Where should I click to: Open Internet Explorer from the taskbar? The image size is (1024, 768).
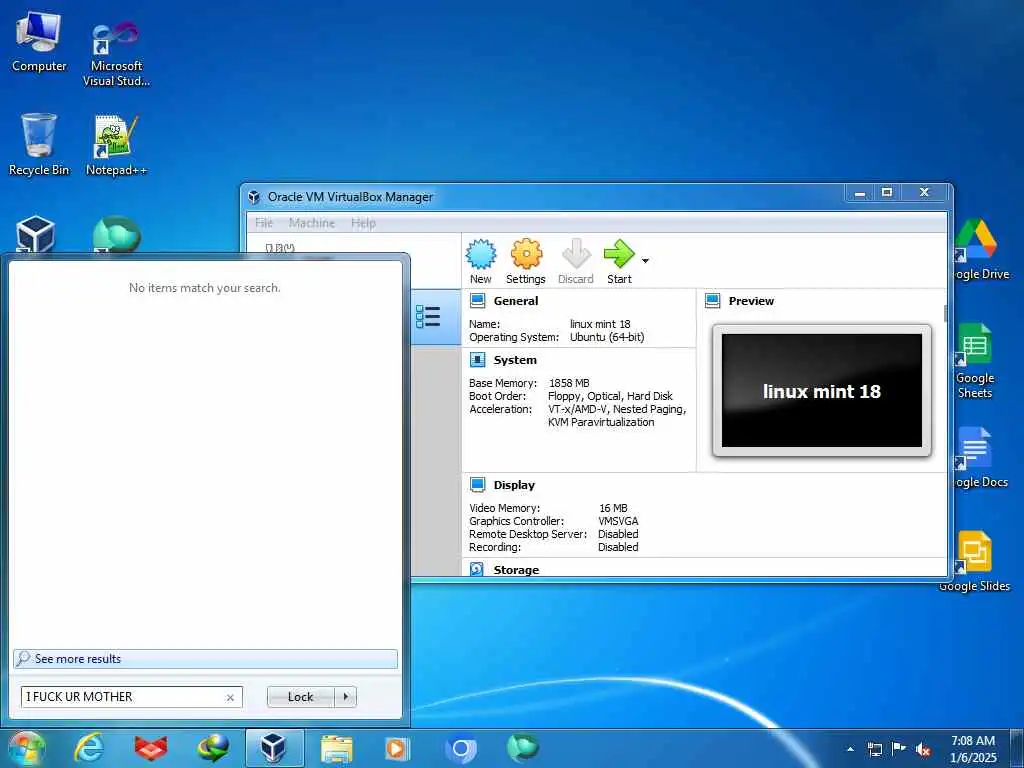pyautogui.click(x=89, y=748)
